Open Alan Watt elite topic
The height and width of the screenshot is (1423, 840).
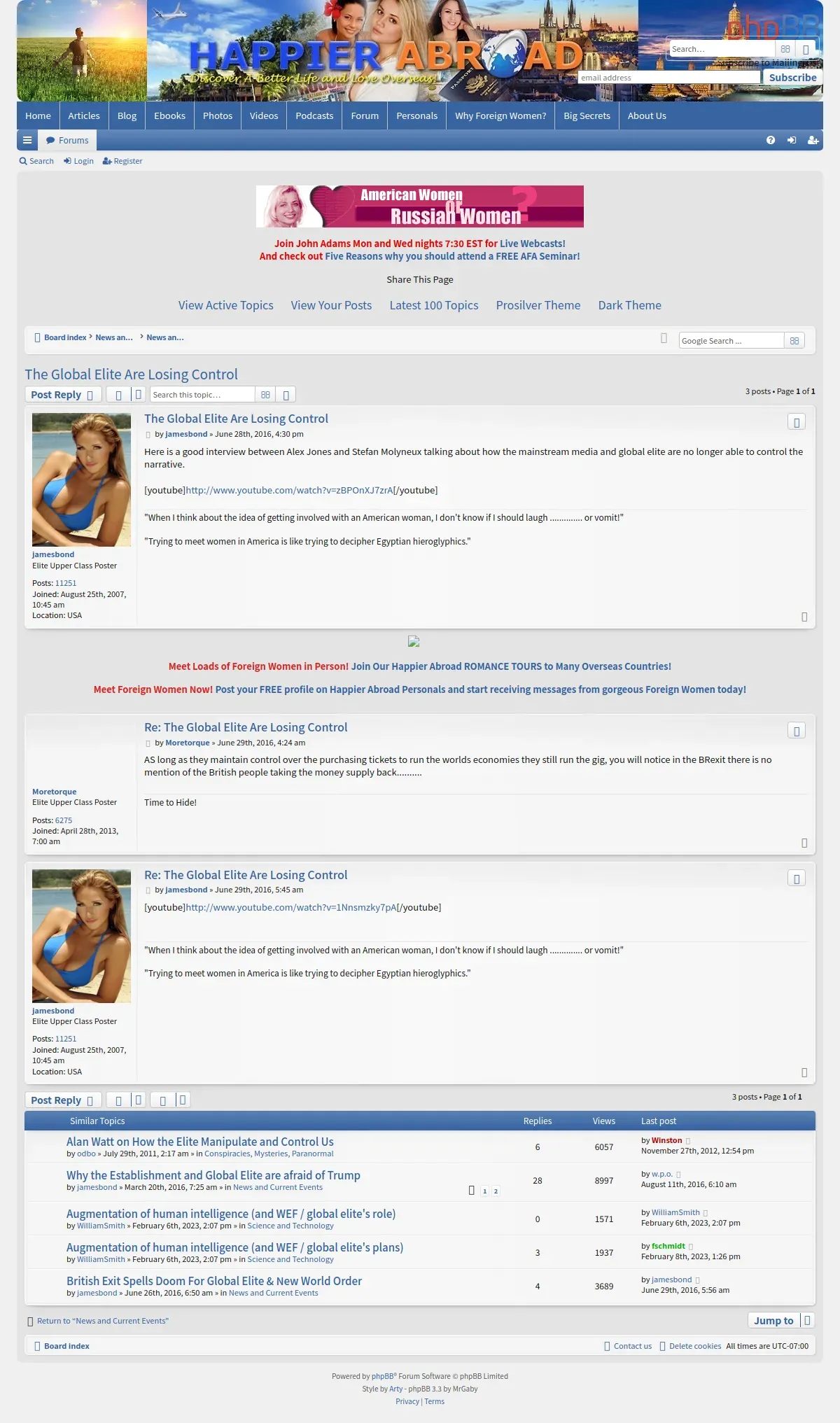point(199,1142)
